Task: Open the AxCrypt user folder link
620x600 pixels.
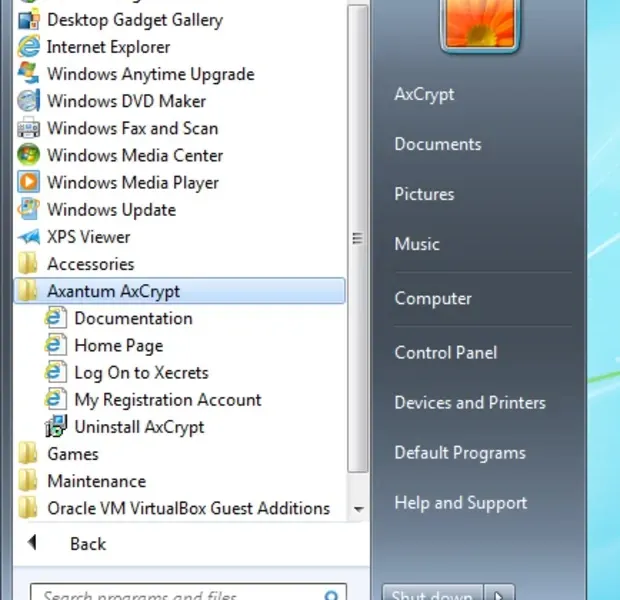Action: point(424,95)
